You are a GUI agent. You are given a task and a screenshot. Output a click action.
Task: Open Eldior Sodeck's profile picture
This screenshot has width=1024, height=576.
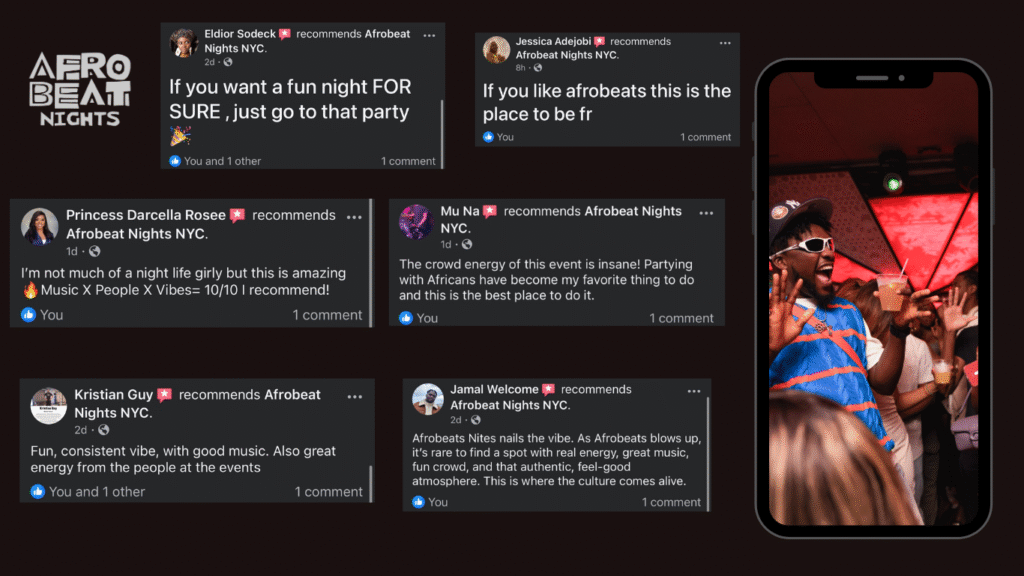pos(183,42)
